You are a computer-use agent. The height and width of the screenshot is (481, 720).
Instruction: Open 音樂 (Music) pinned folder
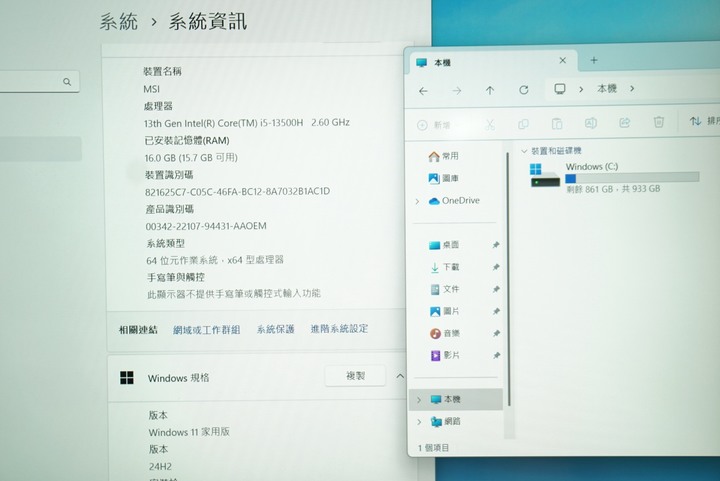coord(444,333)
